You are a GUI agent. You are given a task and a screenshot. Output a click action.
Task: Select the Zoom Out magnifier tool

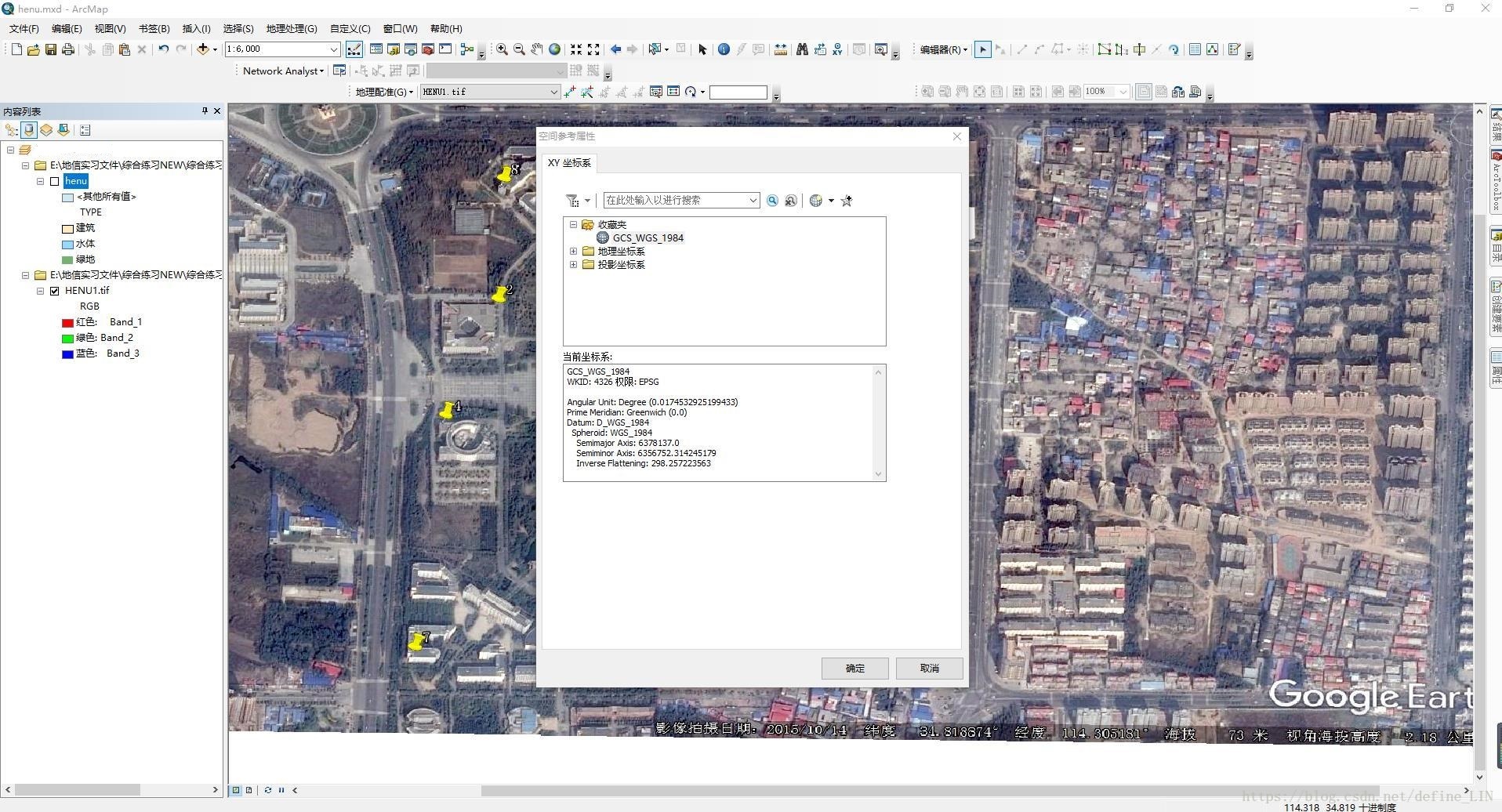point(519,49)
